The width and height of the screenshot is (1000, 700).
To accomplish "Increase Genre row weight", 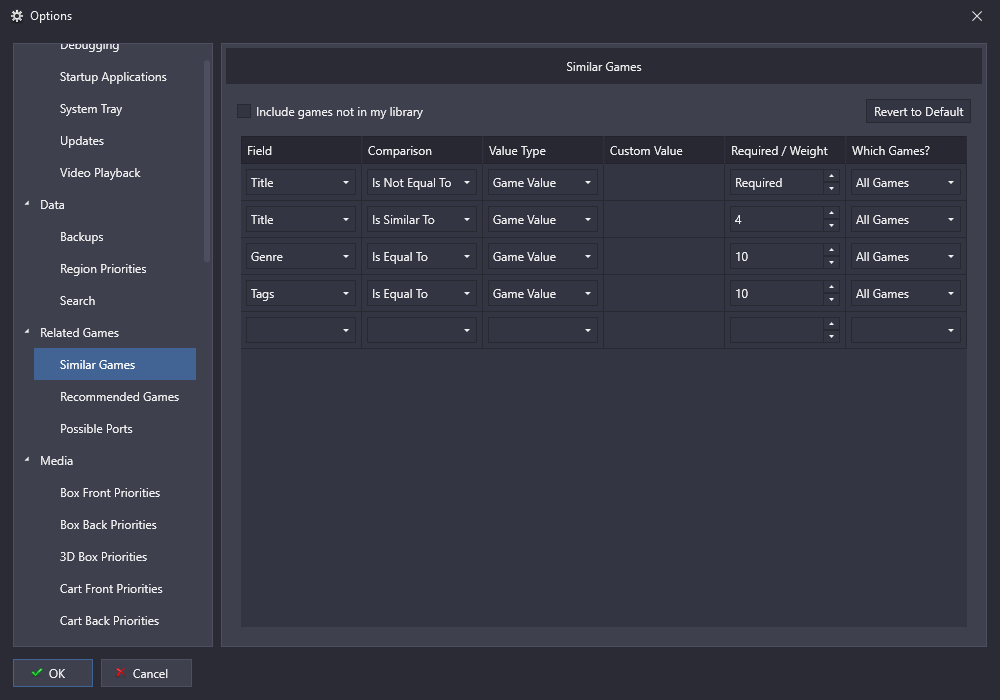I will pos(831,250).
